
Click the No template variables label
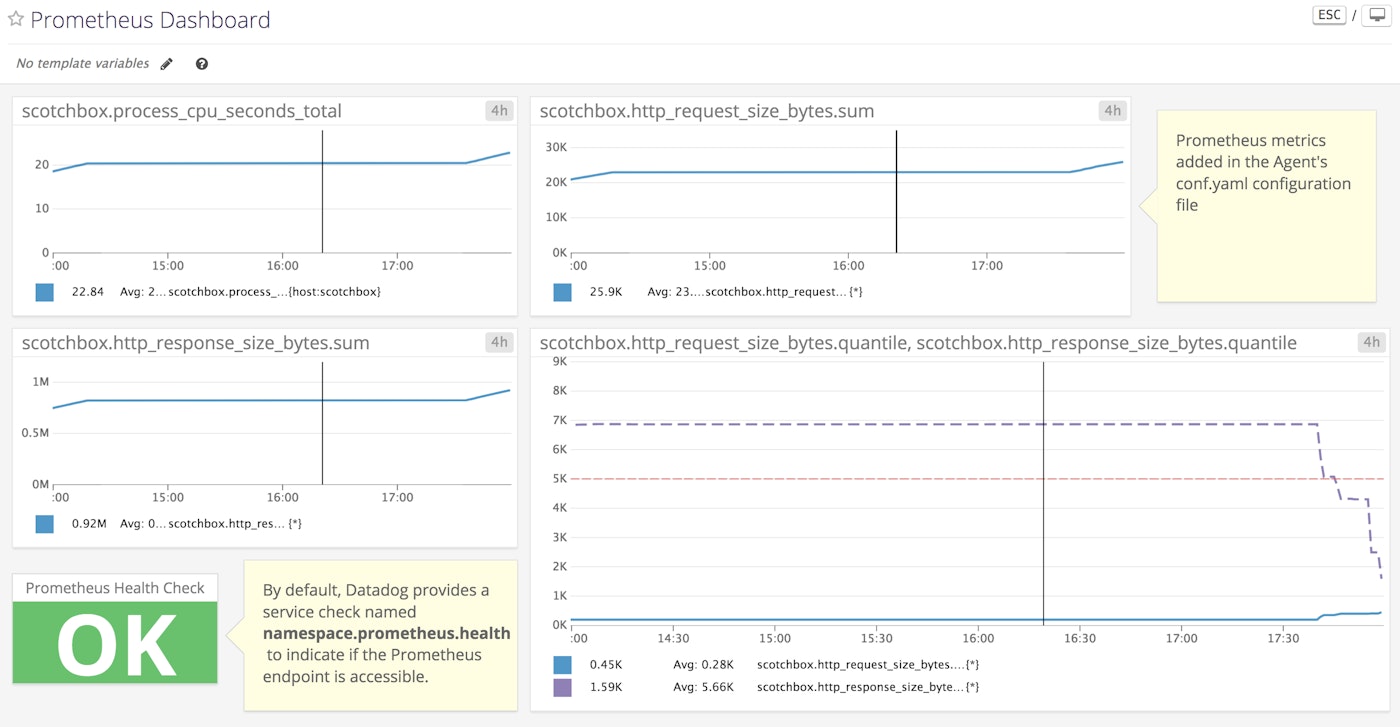pyautogui.click(x=83, y=63)
